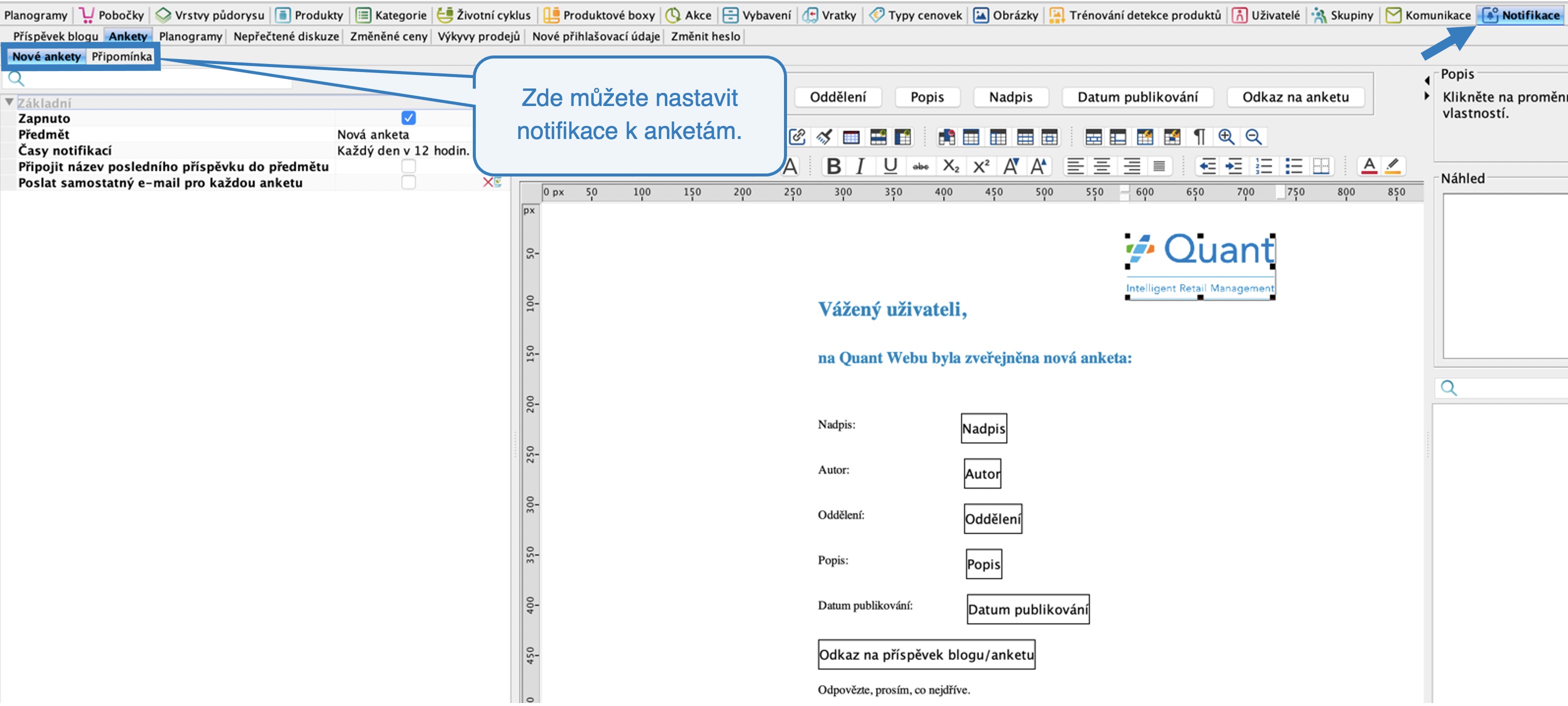Align text right
Viewport: 1568px width, 706px height.
[x=1132, y=166]
